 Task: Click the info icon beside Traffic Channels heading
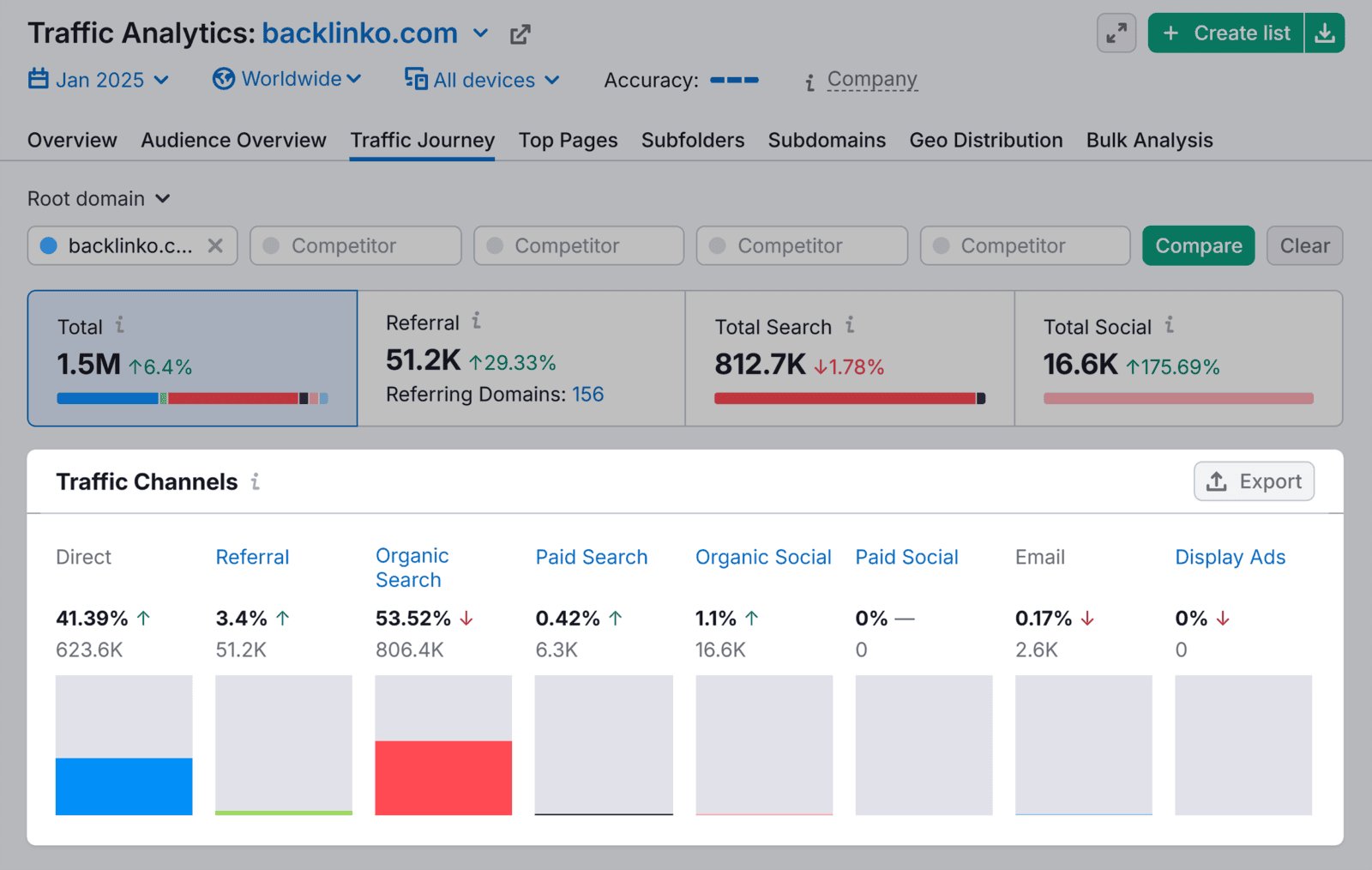(255, 482)
